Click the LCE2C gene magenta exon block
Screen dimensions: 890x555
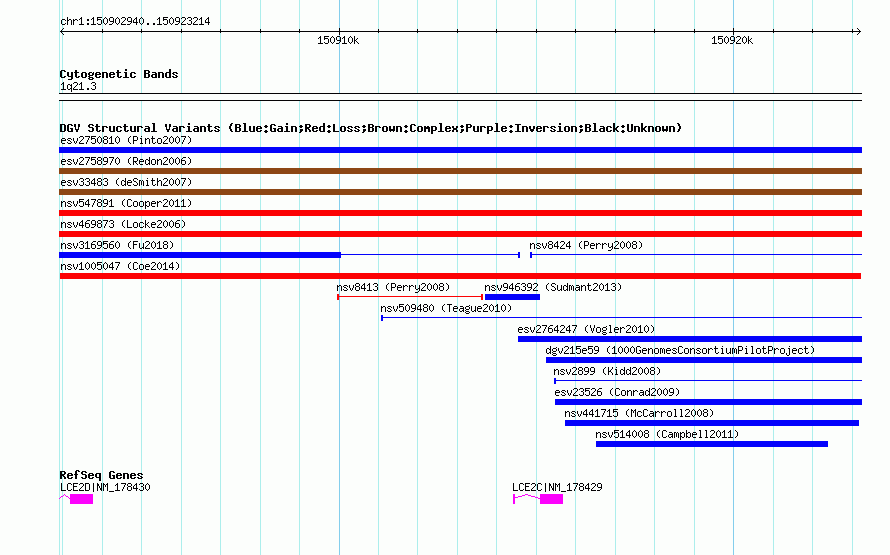[551, 499]
